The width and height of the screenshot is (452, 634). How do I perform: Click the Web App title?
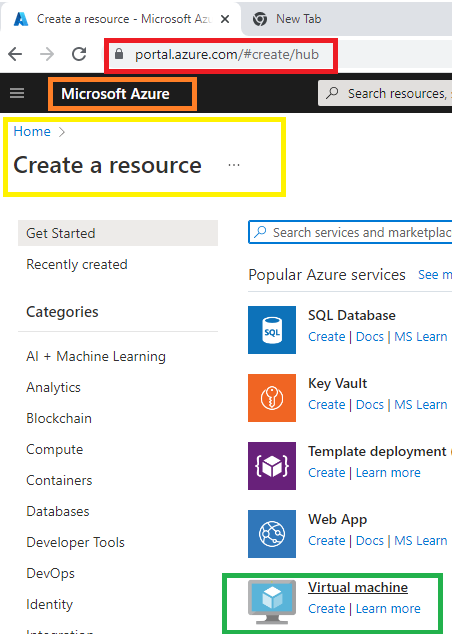click(x=338, y=519)
